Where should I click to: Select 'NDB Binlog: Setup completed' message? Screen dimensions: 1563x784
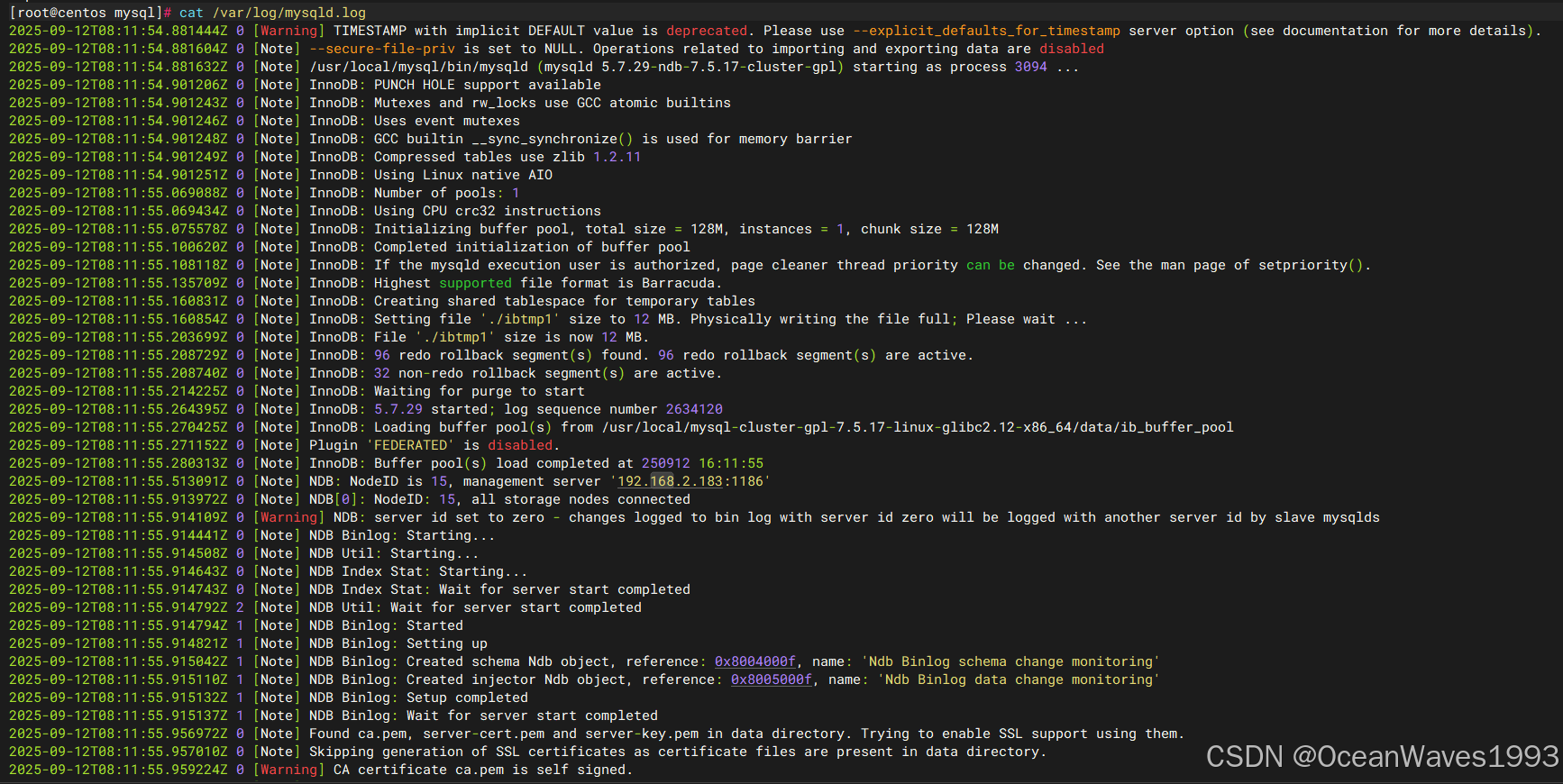418,697
